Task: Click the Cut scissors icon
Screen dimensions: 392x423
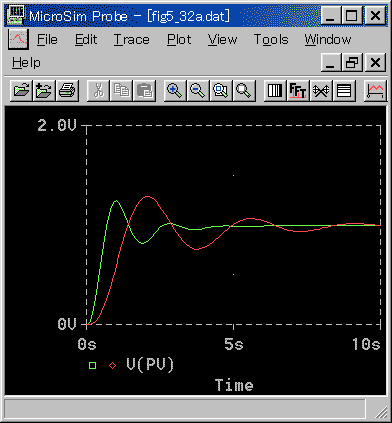Action: pos(98,90)
